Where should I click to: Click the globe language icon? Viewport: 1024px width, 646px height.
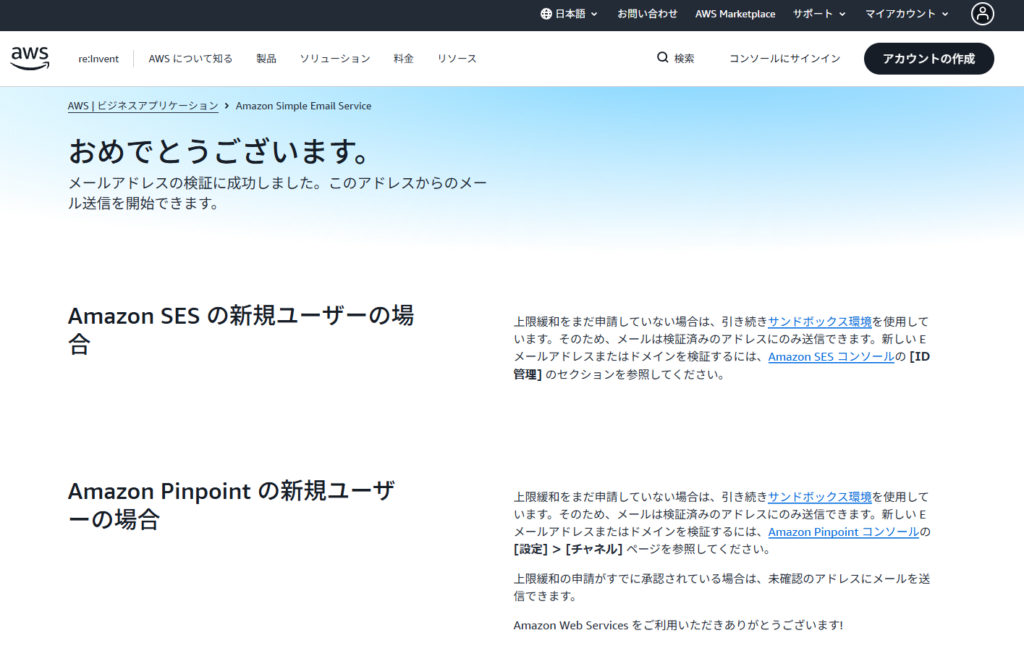546,14
